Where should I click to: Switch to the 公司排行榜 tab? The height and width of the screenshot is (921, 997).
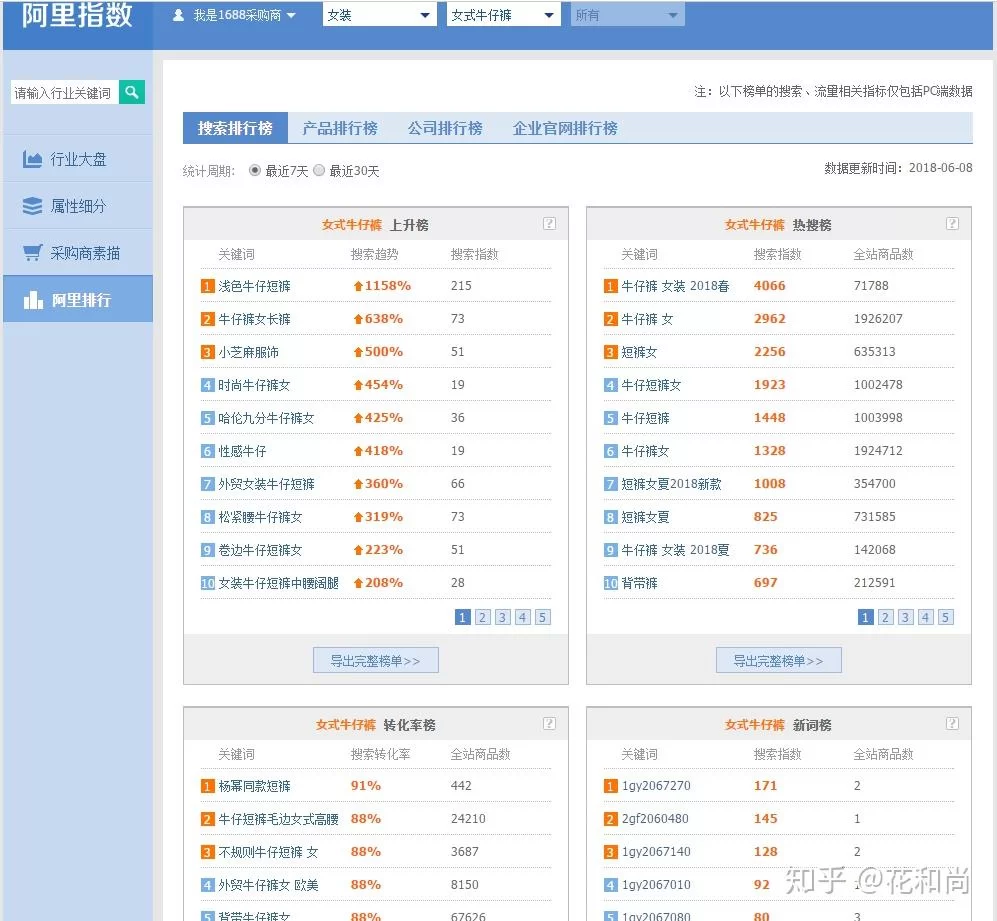point(445,128)
